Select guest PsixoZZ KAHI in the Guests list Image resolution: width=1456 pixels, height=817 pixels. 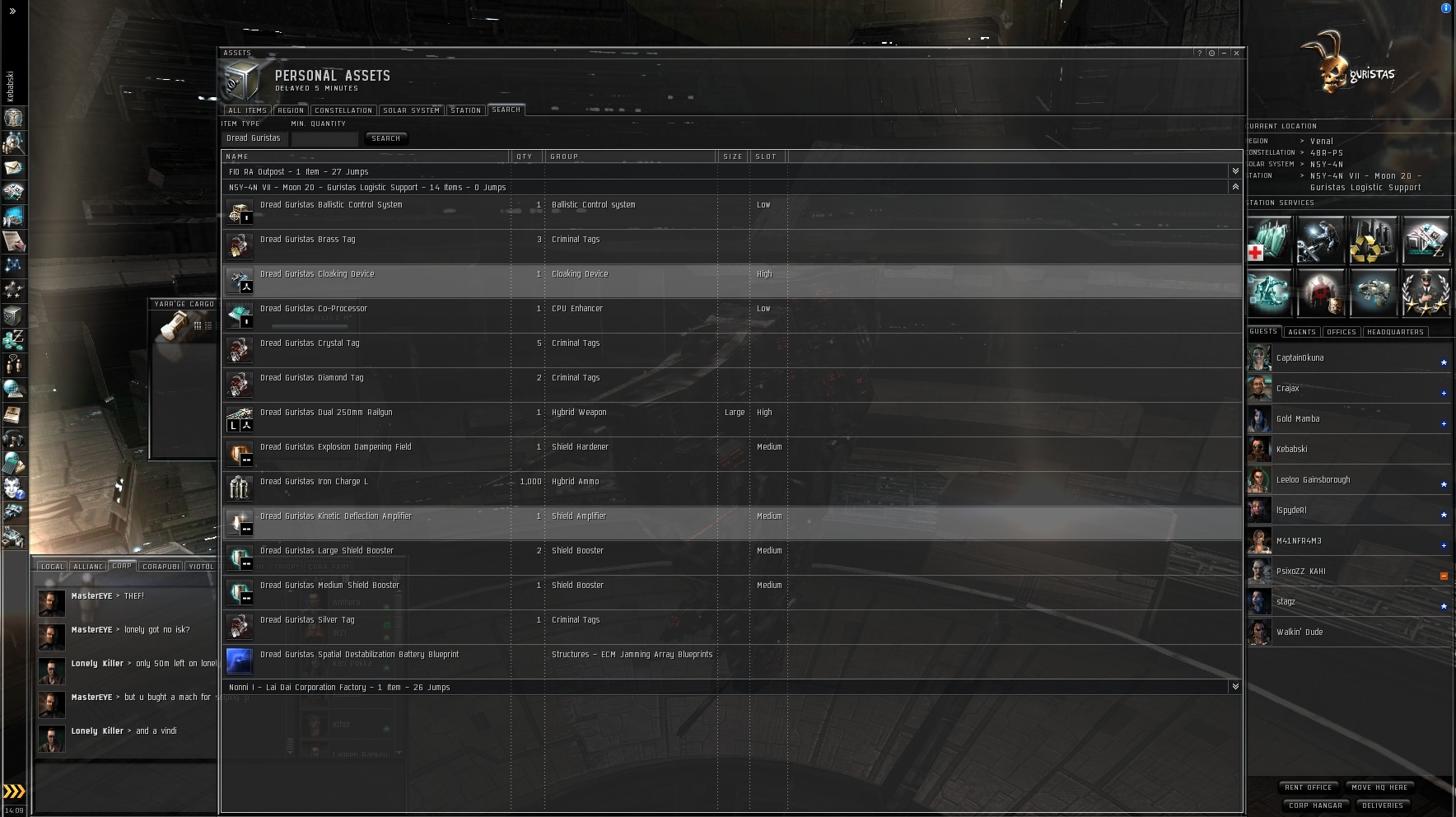click(1348, 572)
